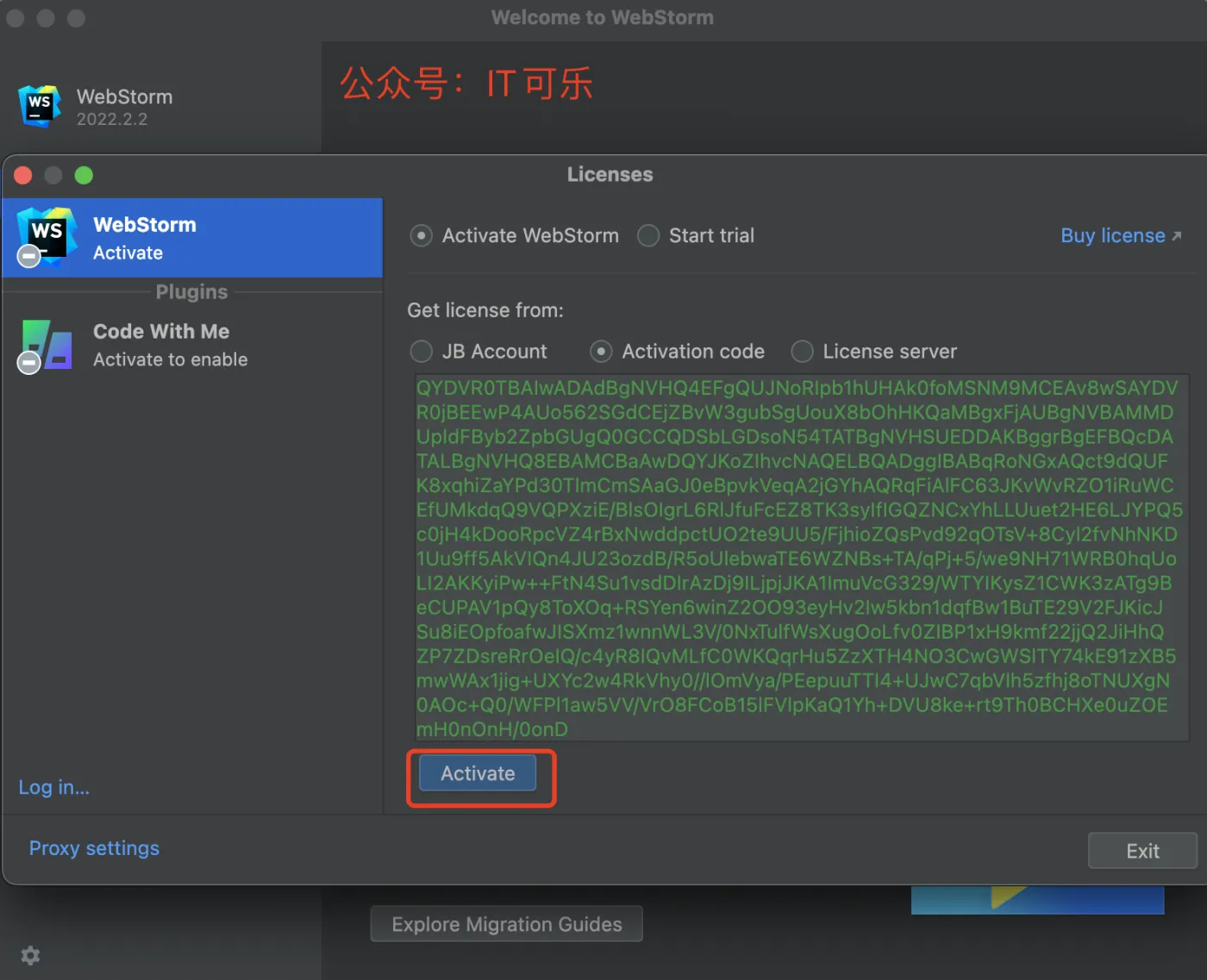Screen dimensions: 1207x980
Task: Click the WebStorm logo on the welcome screen
Action: 38,105
